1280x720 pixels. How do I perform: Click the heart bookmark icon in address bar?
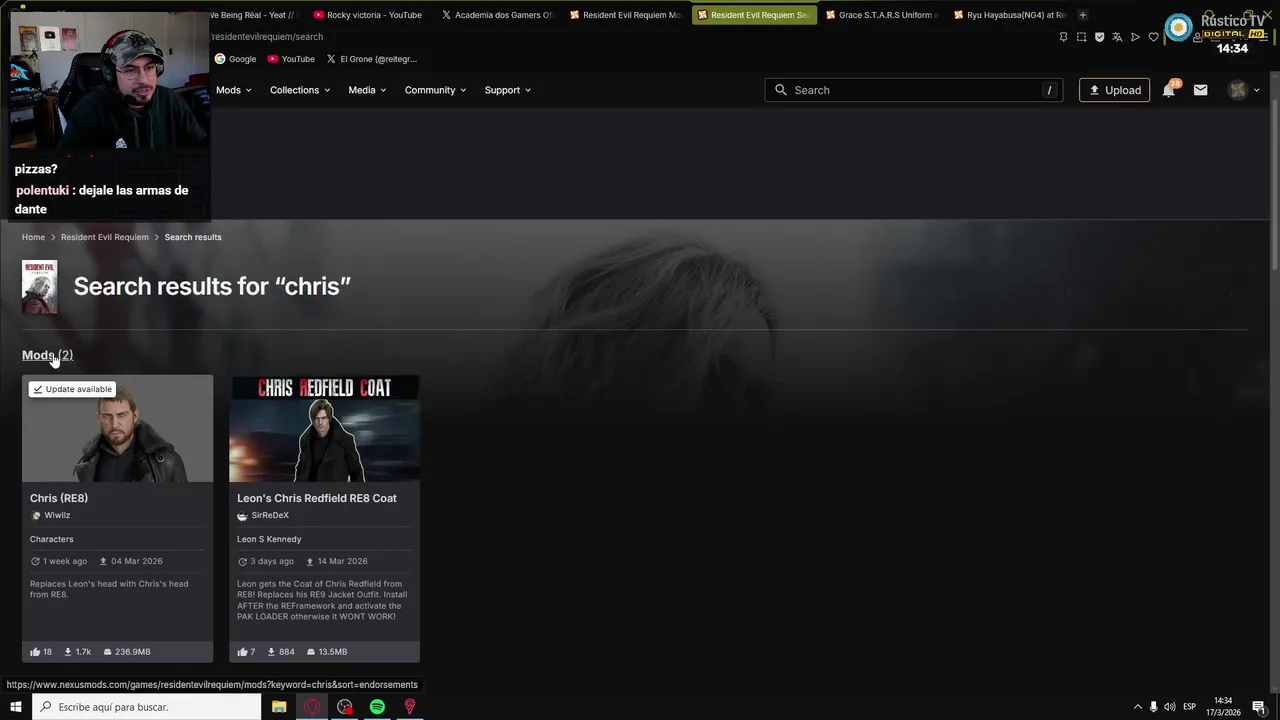coord(1153,37)
